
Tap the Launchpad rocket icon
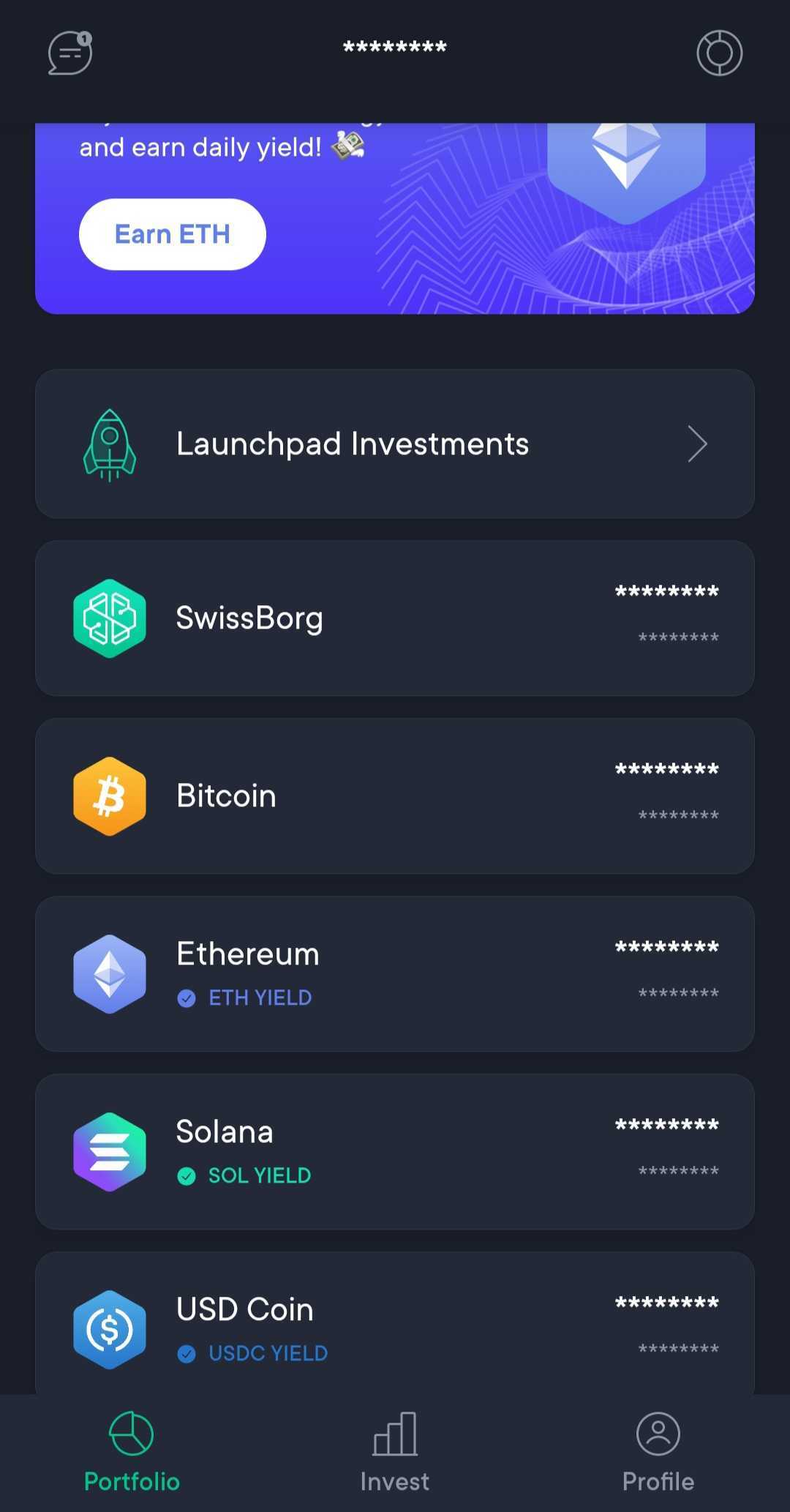(110, 445)
